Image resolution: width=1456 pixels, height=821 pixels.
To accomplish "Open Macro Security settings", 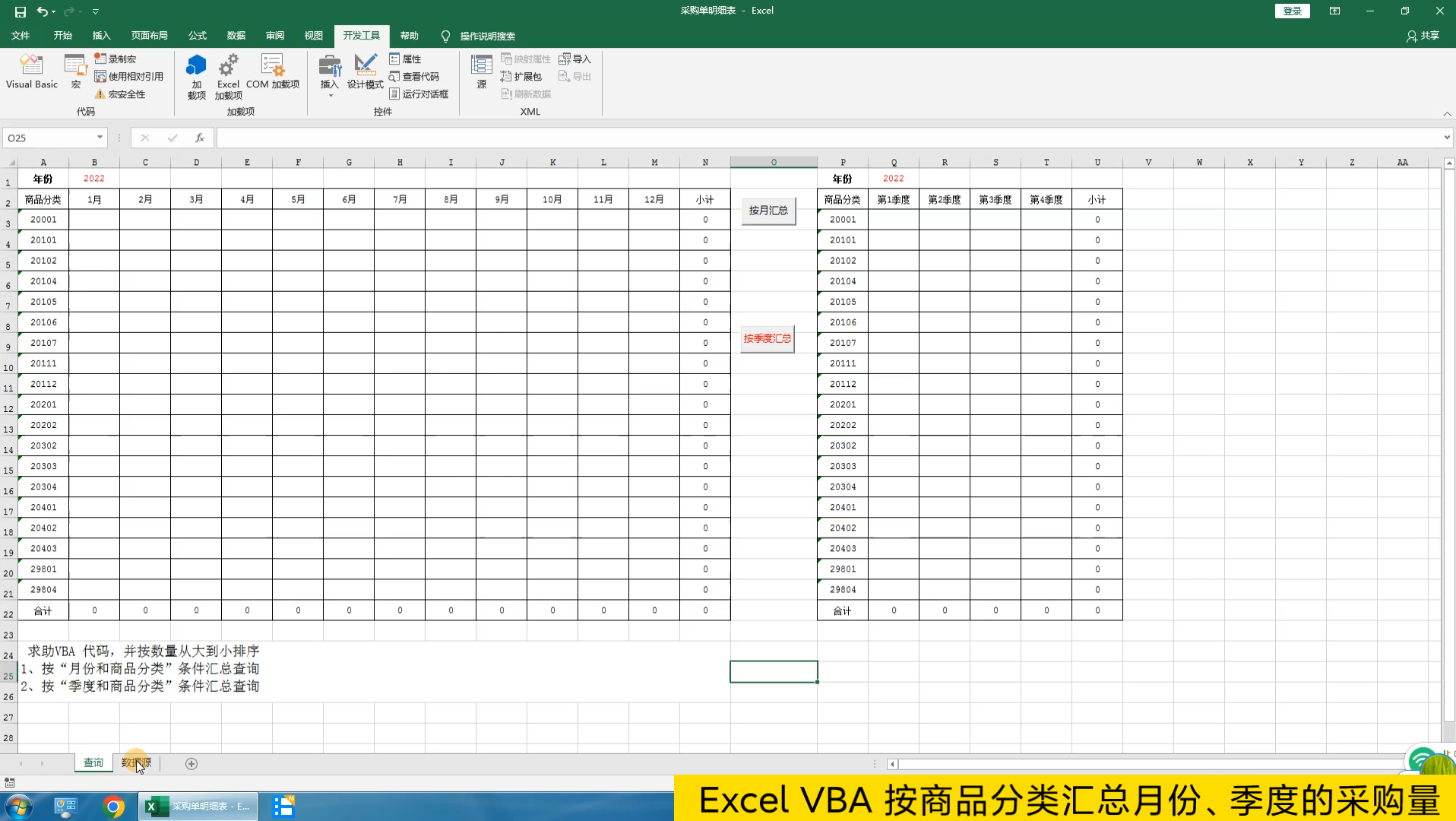I will [x=120, y=94].
